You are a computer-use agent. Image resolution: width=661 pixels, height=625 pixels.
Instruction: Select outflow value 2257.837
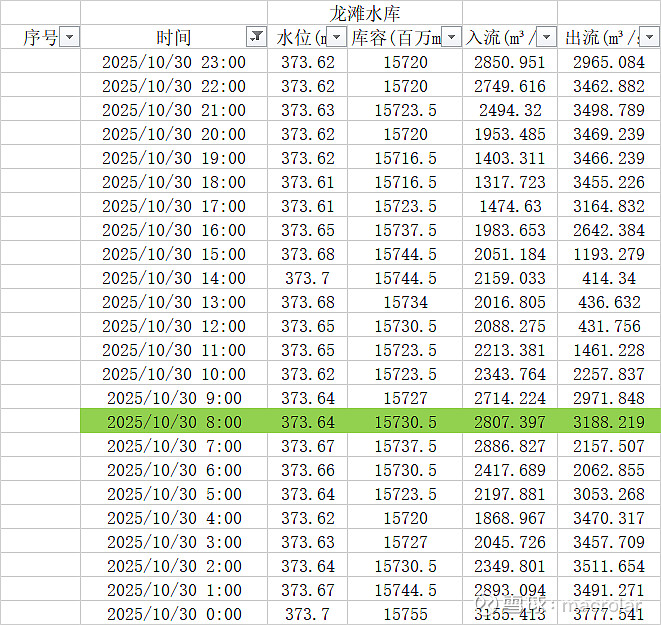[x=609, y=374]
